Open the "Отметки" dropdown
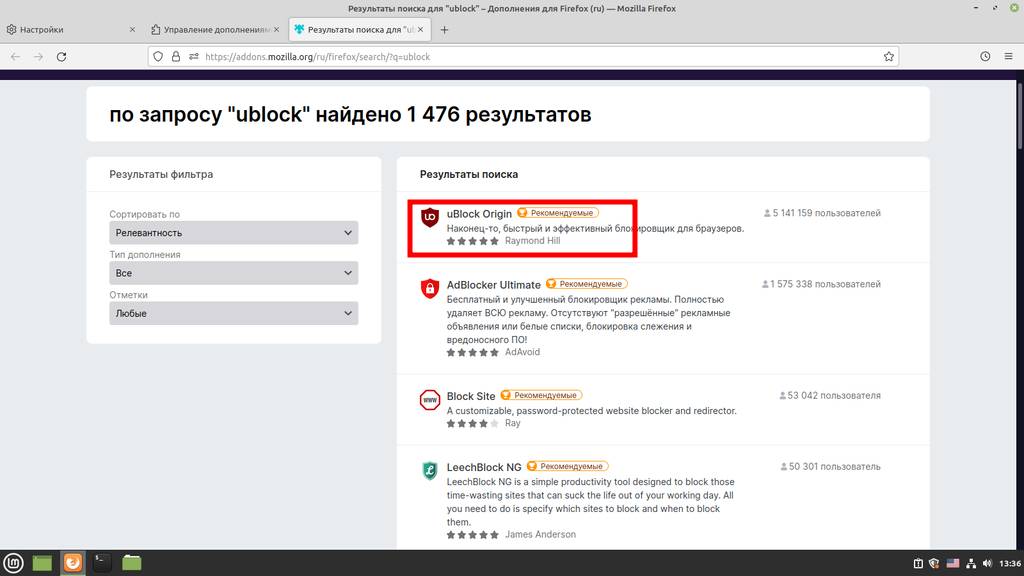The width and height of the screenshot is (1024, 576). 233,313
